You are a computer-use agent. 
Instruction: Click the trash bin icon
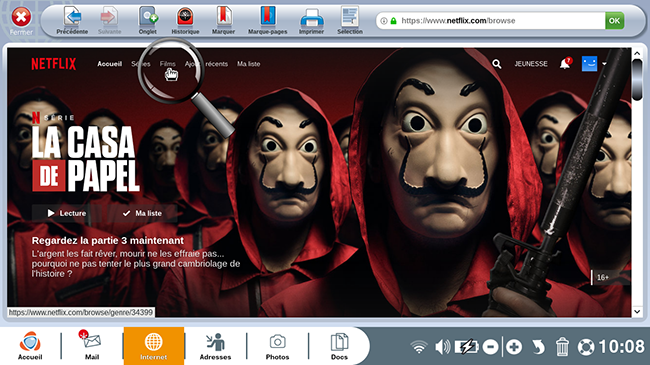coord(562,347)
